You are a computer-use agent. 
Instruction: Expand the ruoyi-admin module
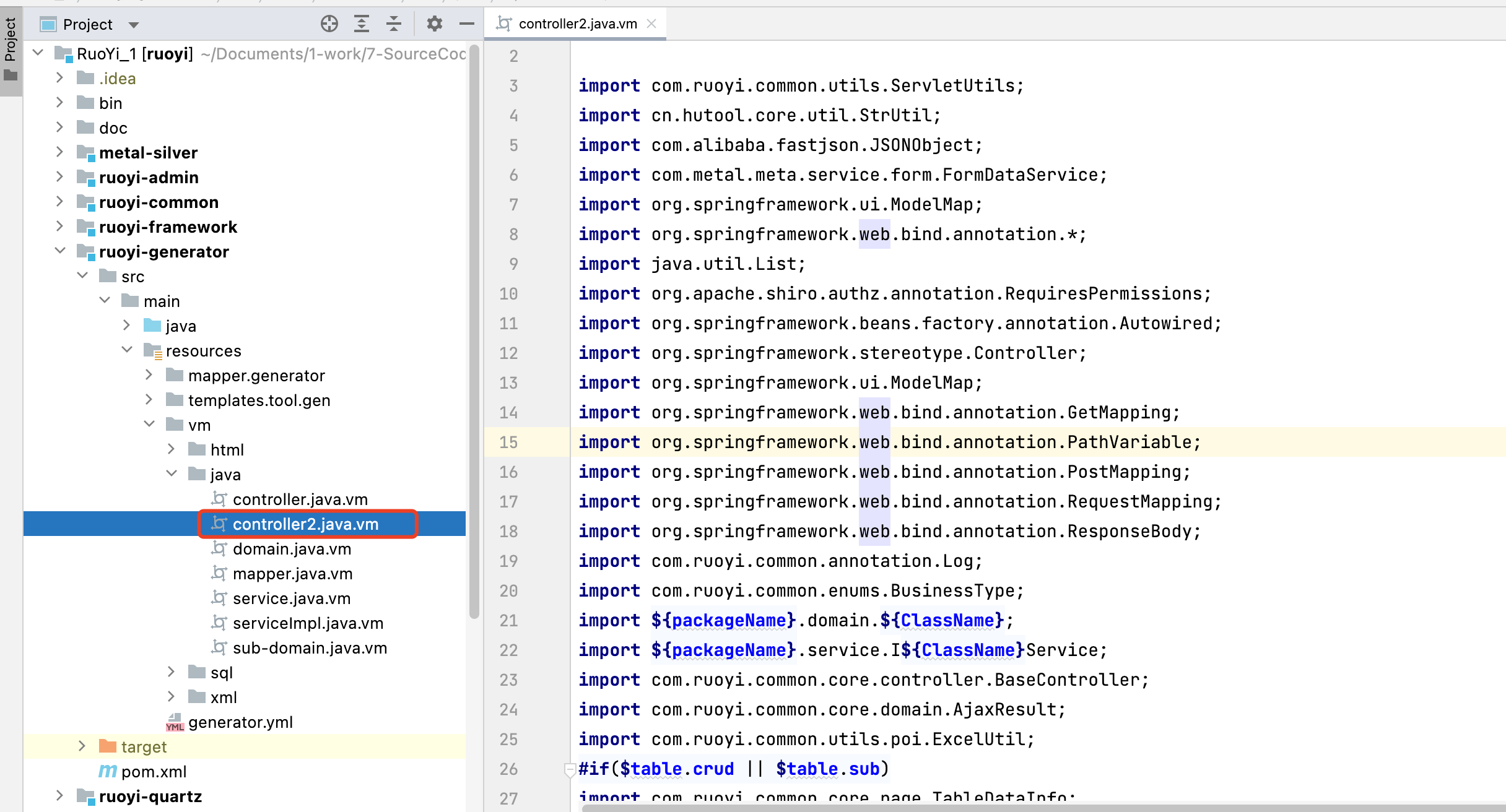click(x=59, y=177)
